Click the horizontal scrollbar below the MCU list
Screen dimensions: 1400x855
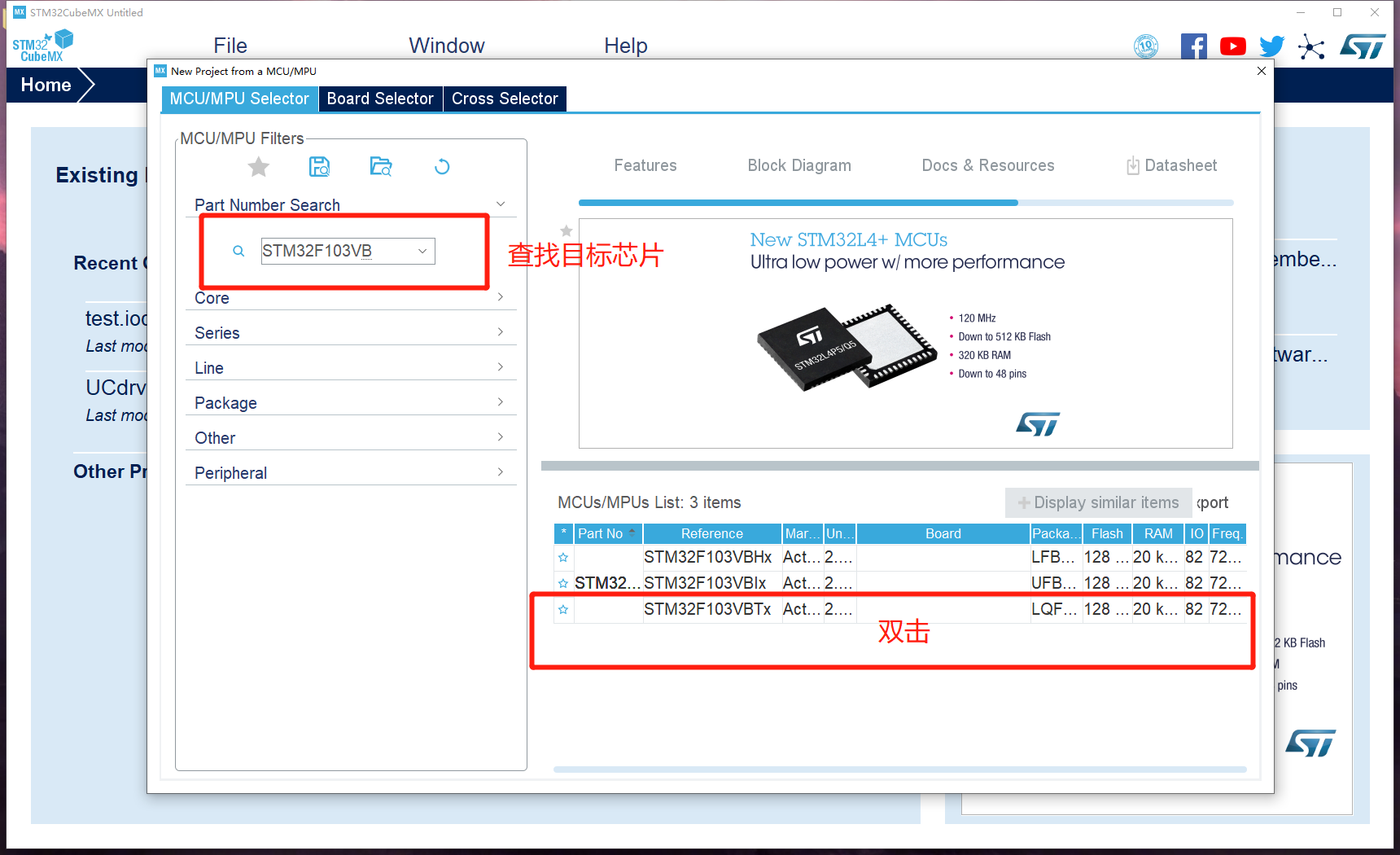[x=900, y=769]
